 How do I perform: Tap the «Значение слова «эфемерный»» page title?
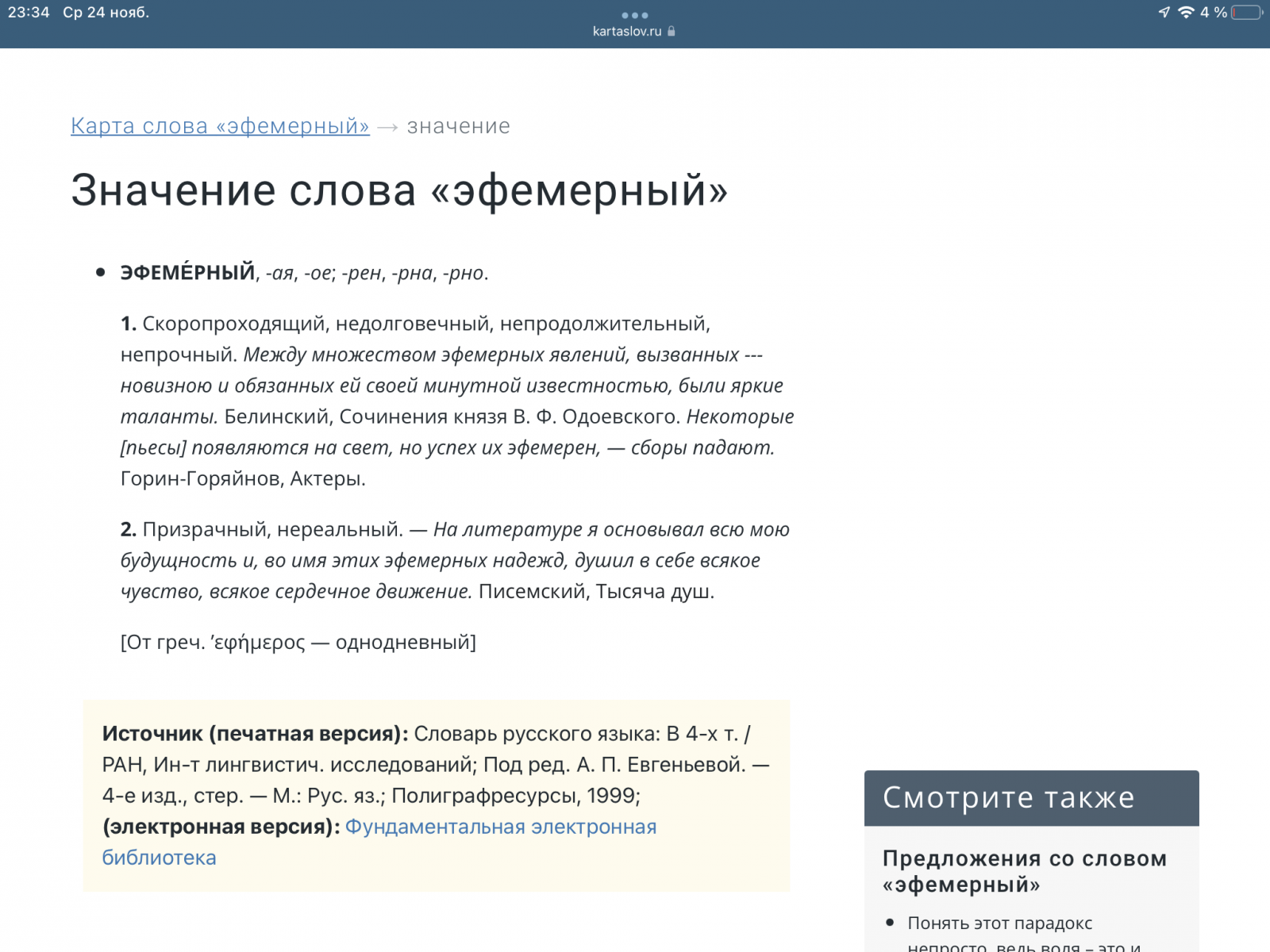[398, 190]
